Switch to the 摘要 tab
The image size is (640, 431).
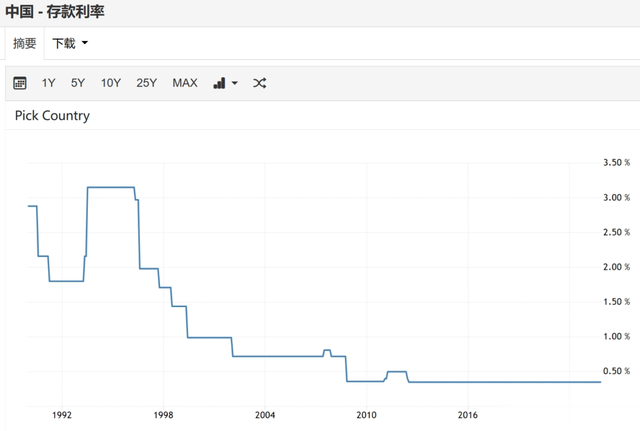(x=24, y=43)
